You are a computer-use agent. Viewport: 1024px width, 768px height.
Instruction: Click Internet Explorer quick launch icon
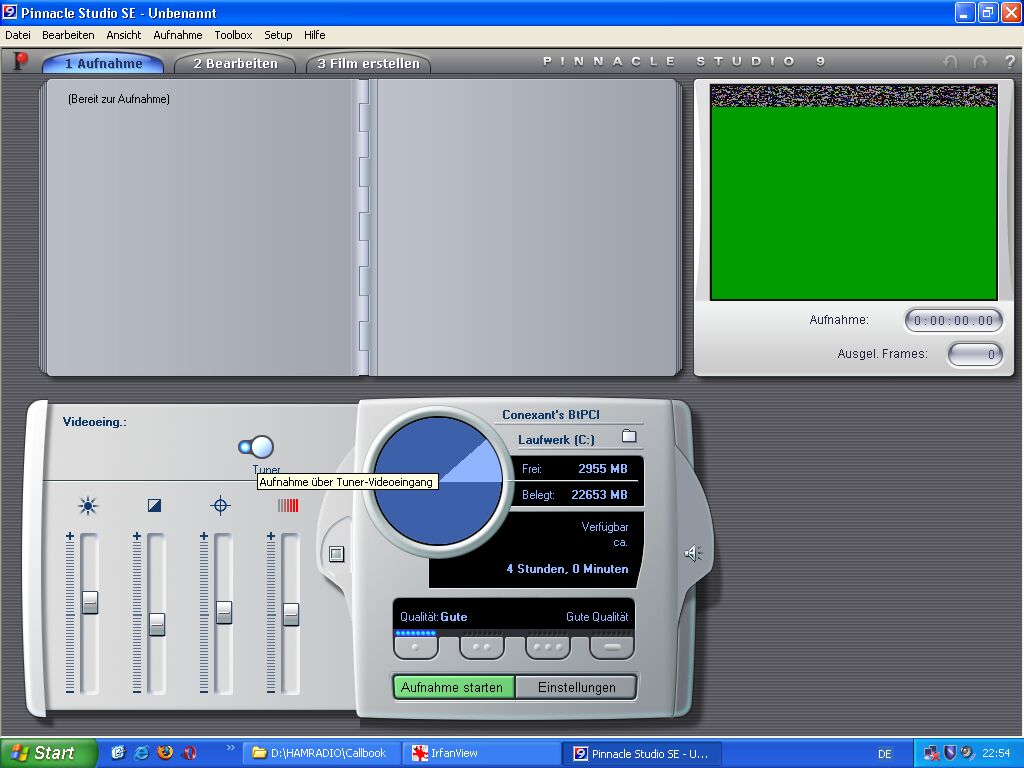pos(141,753)
